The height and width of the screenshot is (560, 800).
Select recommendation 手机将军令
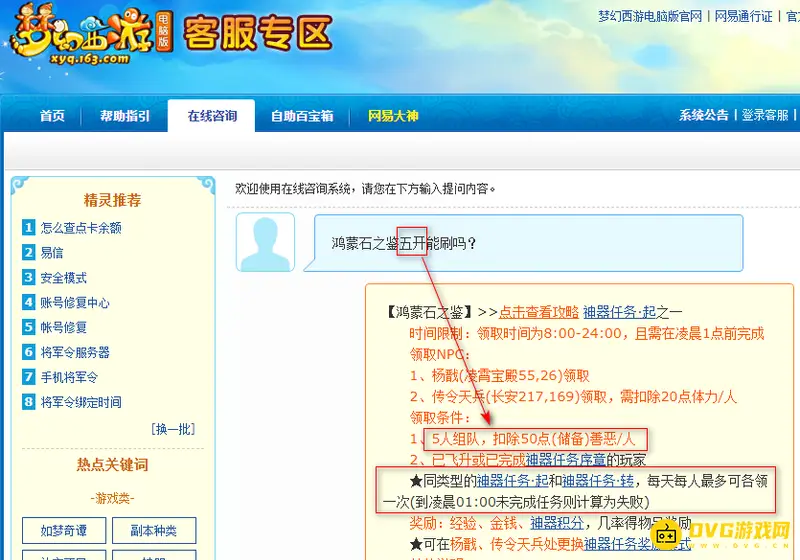click(x=69, y=377)
